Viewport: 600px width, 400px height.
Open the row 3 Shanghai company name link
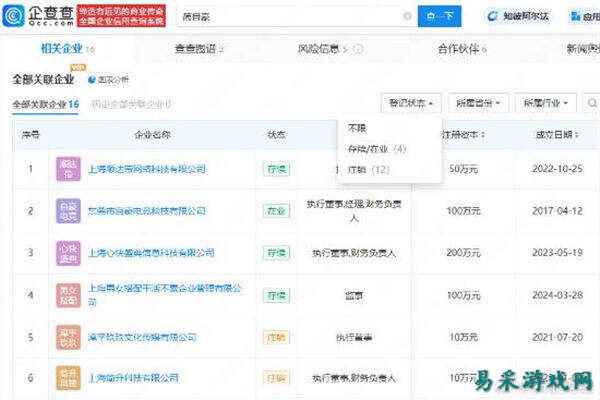click(x=151, y=253)
